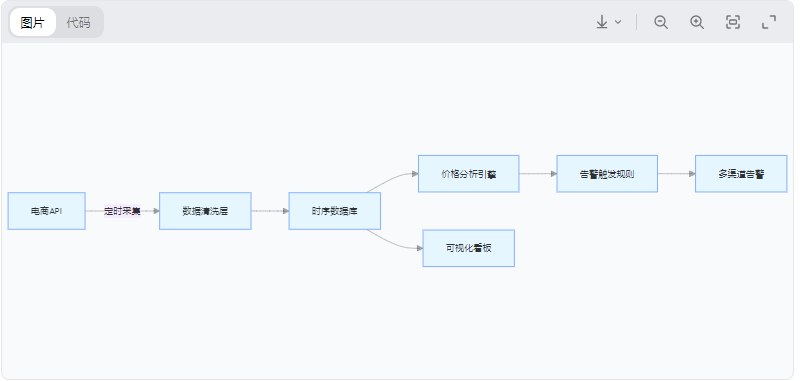Switch to the 图片 tab
This screenshot has height=381, width=800.
[33, 22]
